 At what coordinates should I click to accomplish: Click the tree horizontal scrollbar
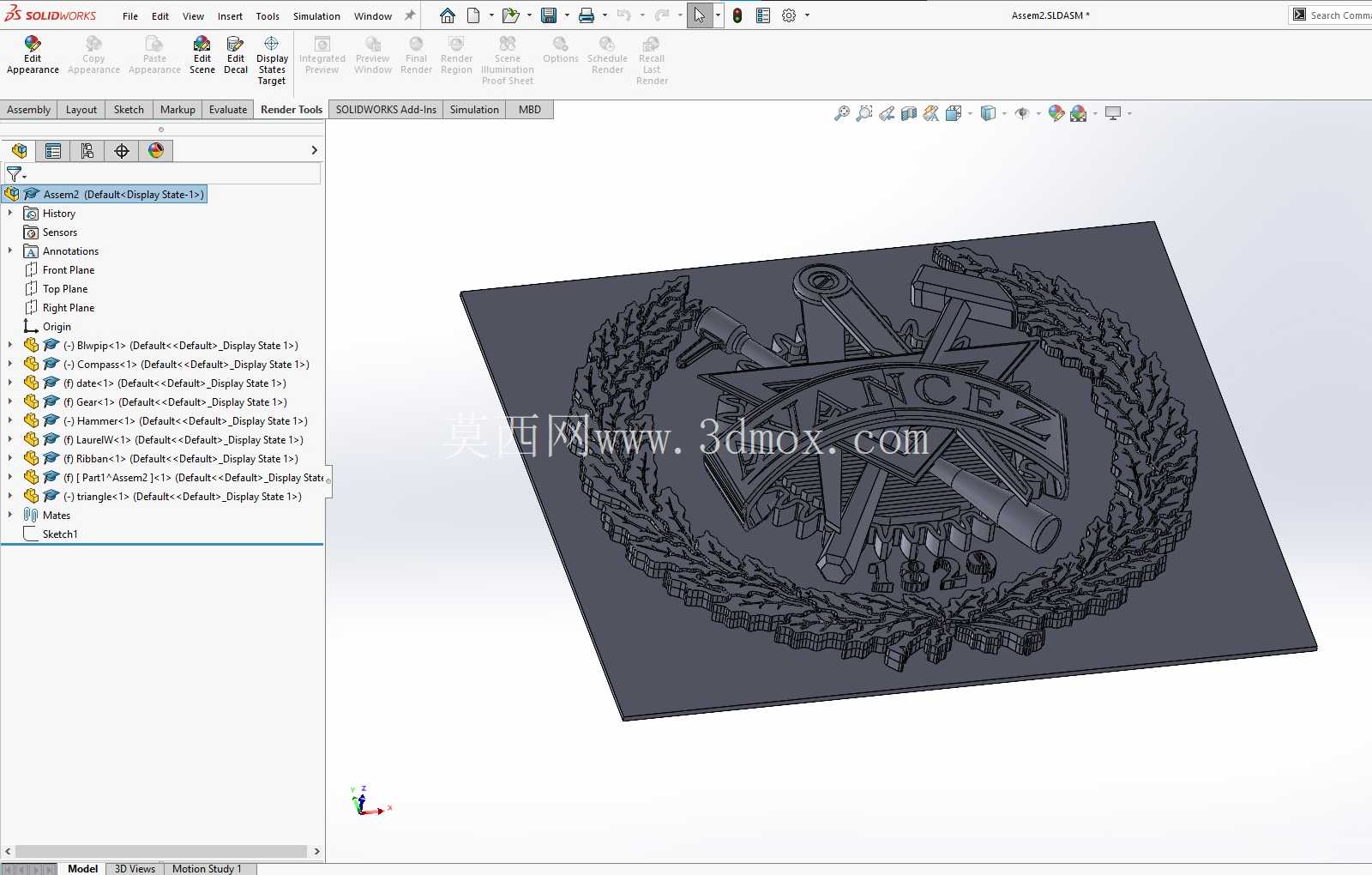161,852
